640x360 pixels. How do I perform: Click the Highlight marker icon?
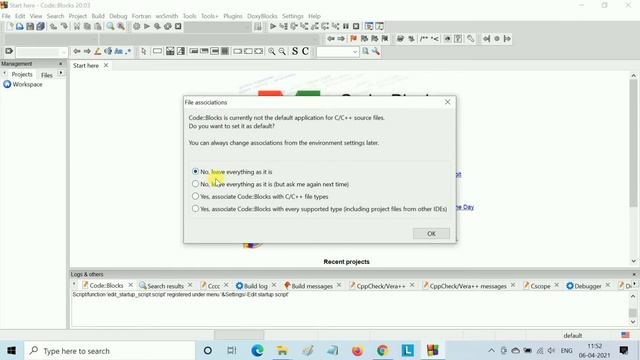(98, 51)
